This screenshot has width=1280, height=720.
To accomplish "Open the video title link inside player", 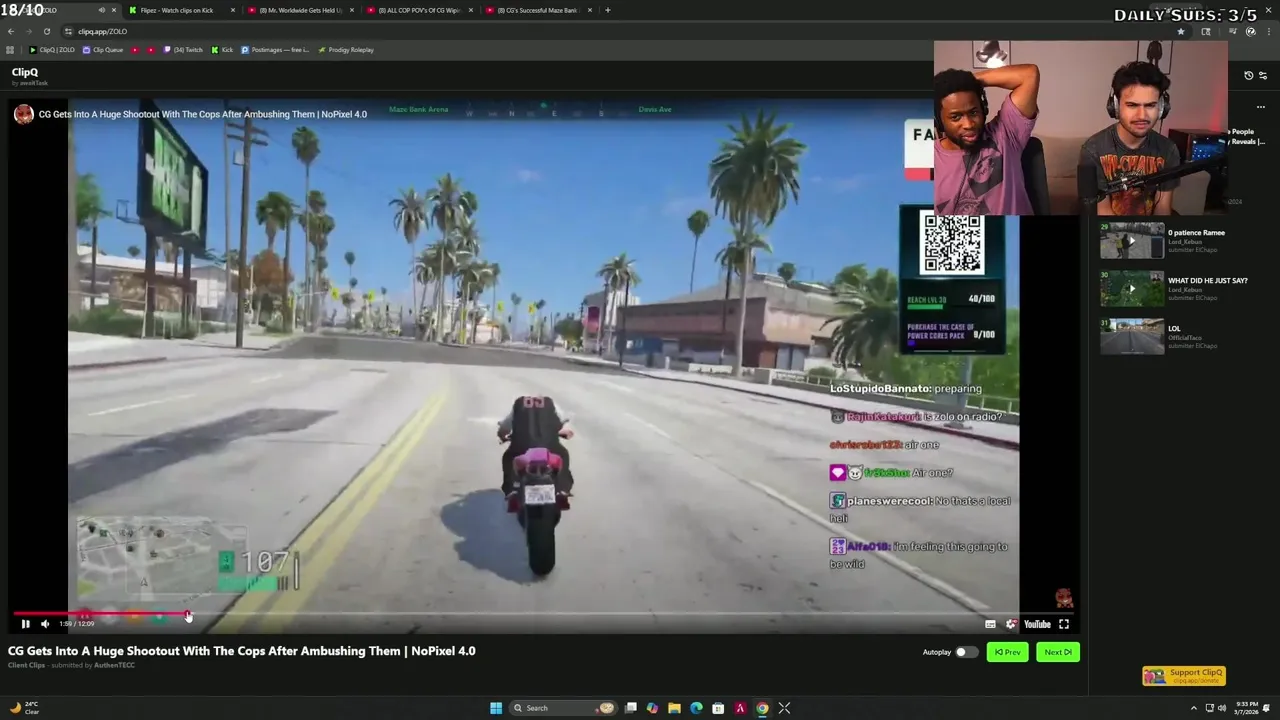I will pos(203,114).
